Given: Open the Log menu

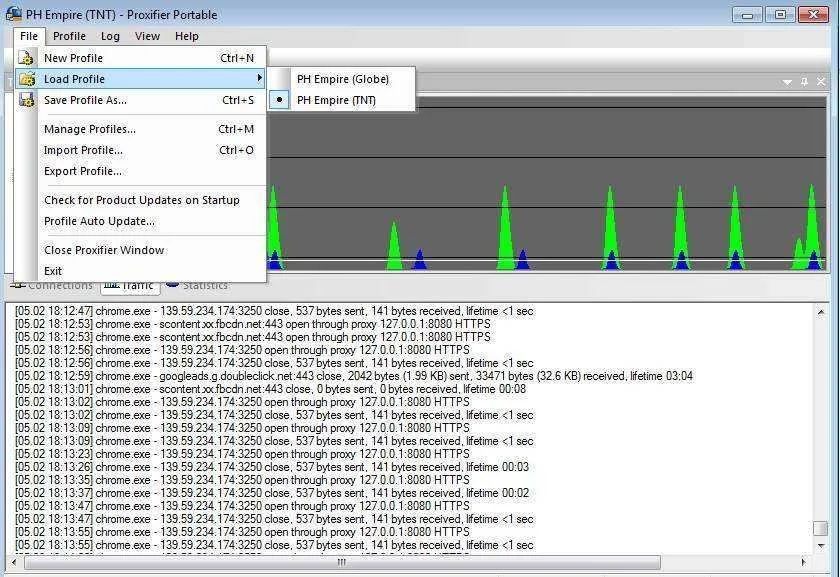Looking at the screenshot, I should pyautogui.click(x=110, y=36).
